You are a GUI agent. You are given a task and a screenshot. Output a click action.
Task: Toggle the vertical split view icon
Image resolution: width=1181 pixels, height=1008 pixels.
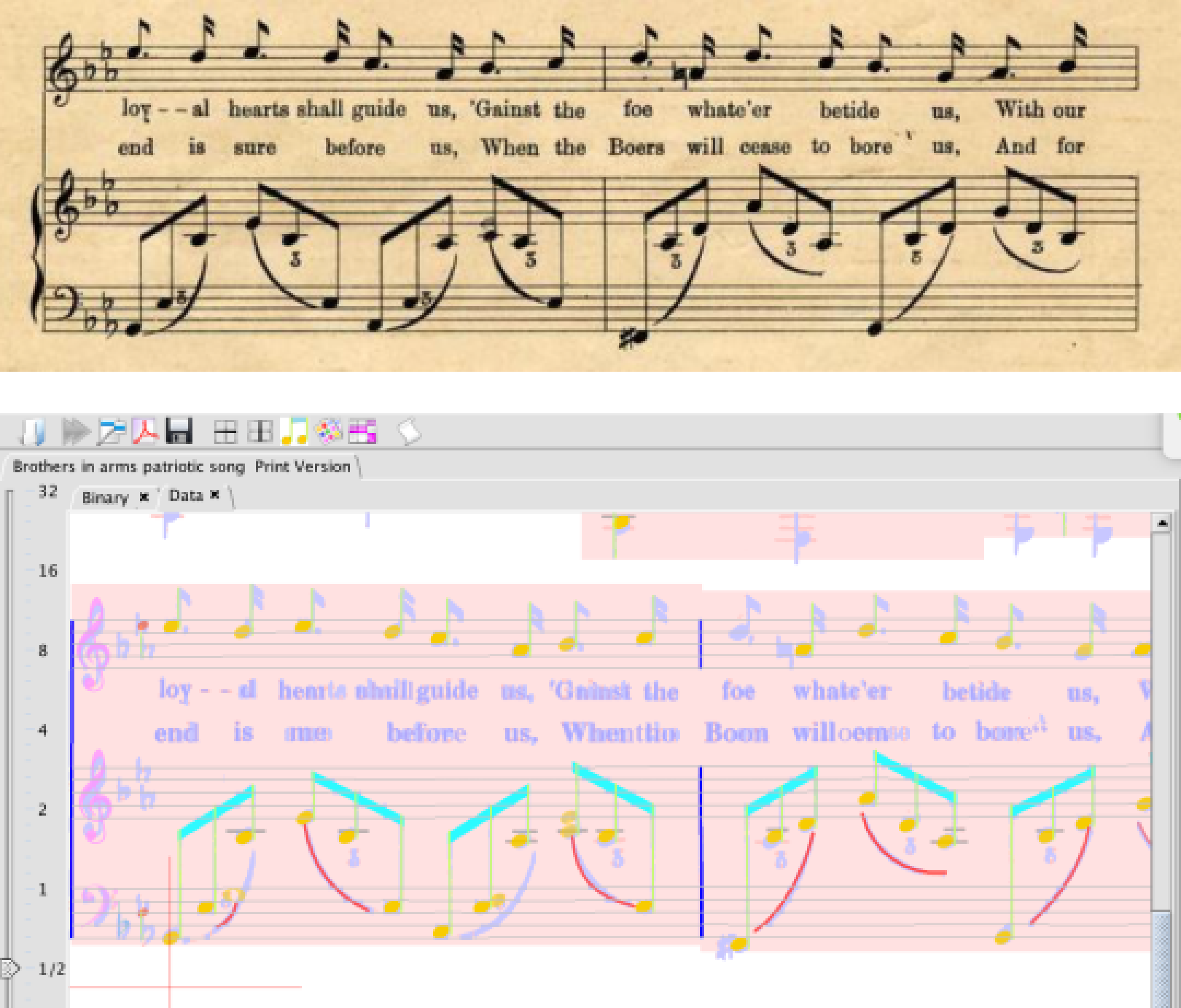260,431
